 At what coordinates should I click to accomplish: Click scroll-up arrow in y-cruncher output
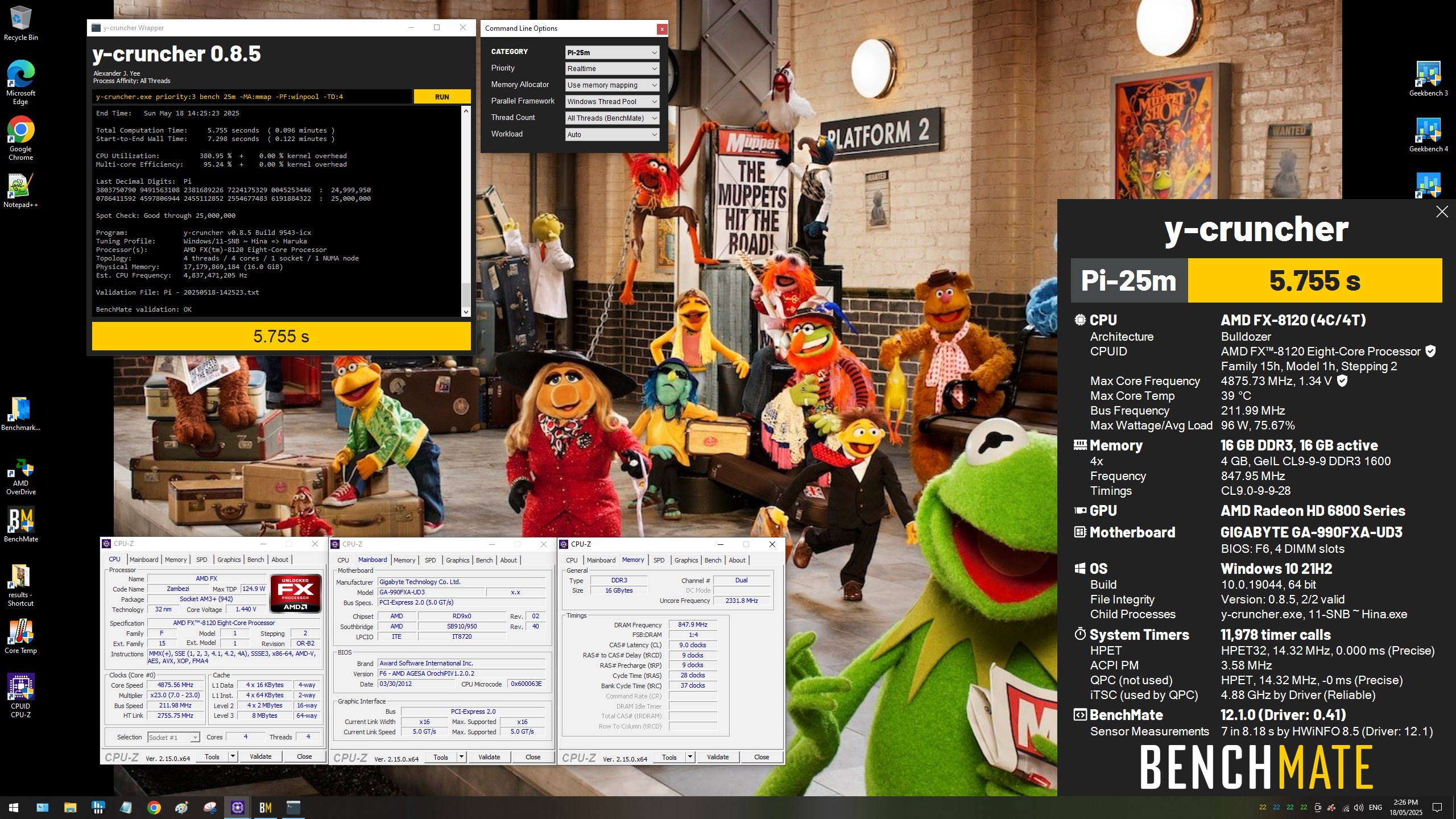tap(466, 111)
